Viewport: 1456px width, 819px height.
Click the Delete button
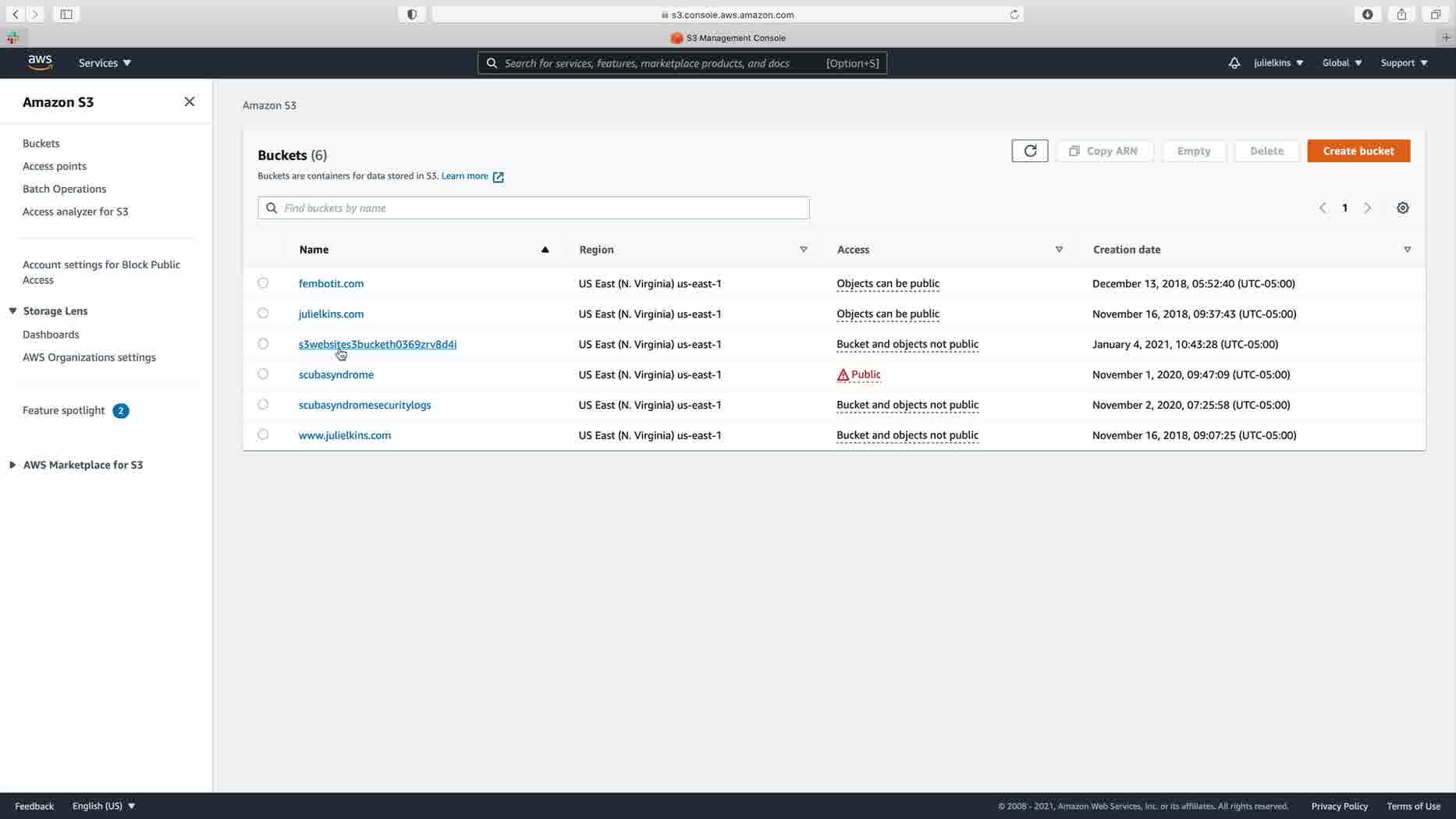1266,151
